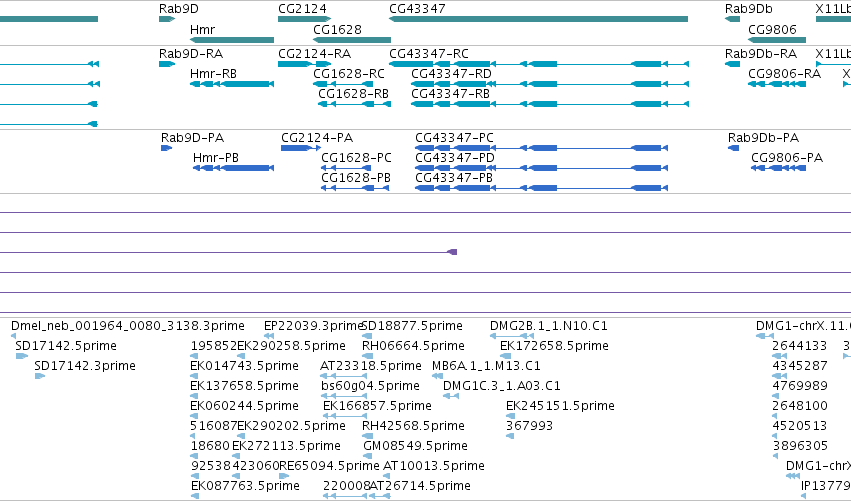Click the EK014743.5prime label
Viewport: 851px width, 501px height.
(x=244, y=366)
